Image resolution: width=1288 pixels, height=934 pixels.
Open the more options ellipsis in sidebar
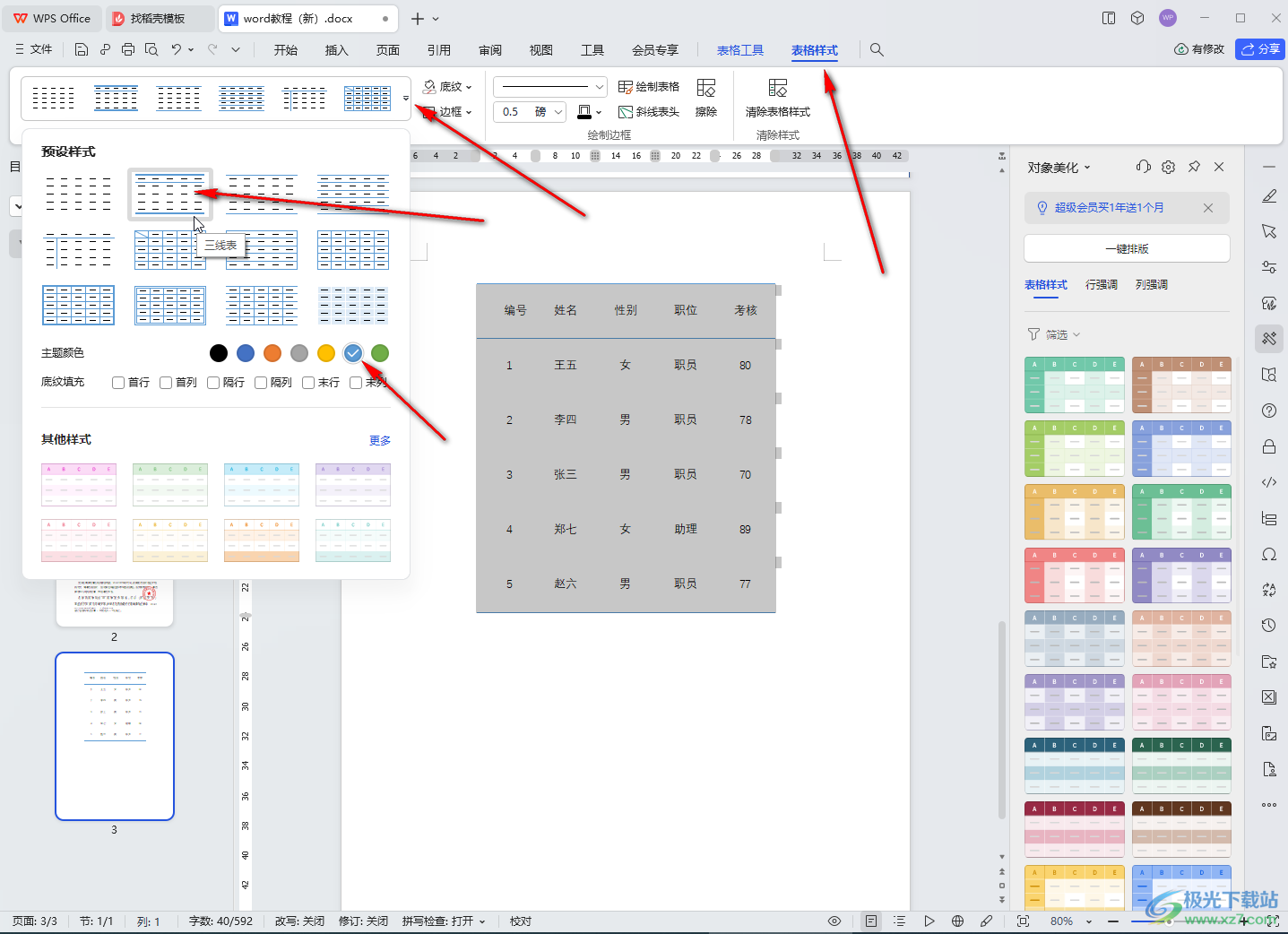click(1269, 805)
